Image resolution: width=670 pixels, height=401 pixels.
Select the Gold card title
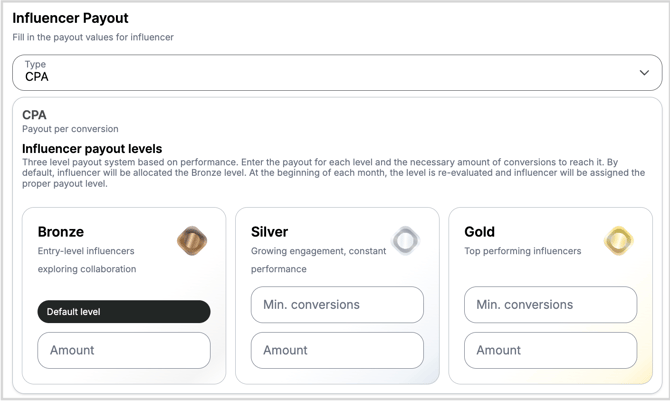tap(480, 232)
